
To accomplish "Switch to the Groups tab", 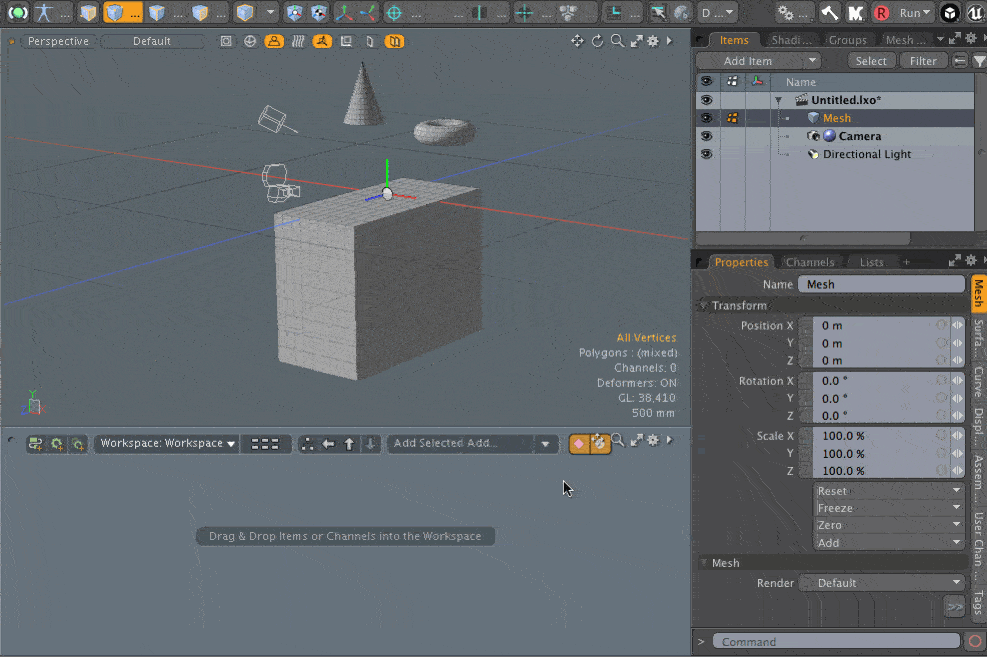I will (x=847, y=40).
